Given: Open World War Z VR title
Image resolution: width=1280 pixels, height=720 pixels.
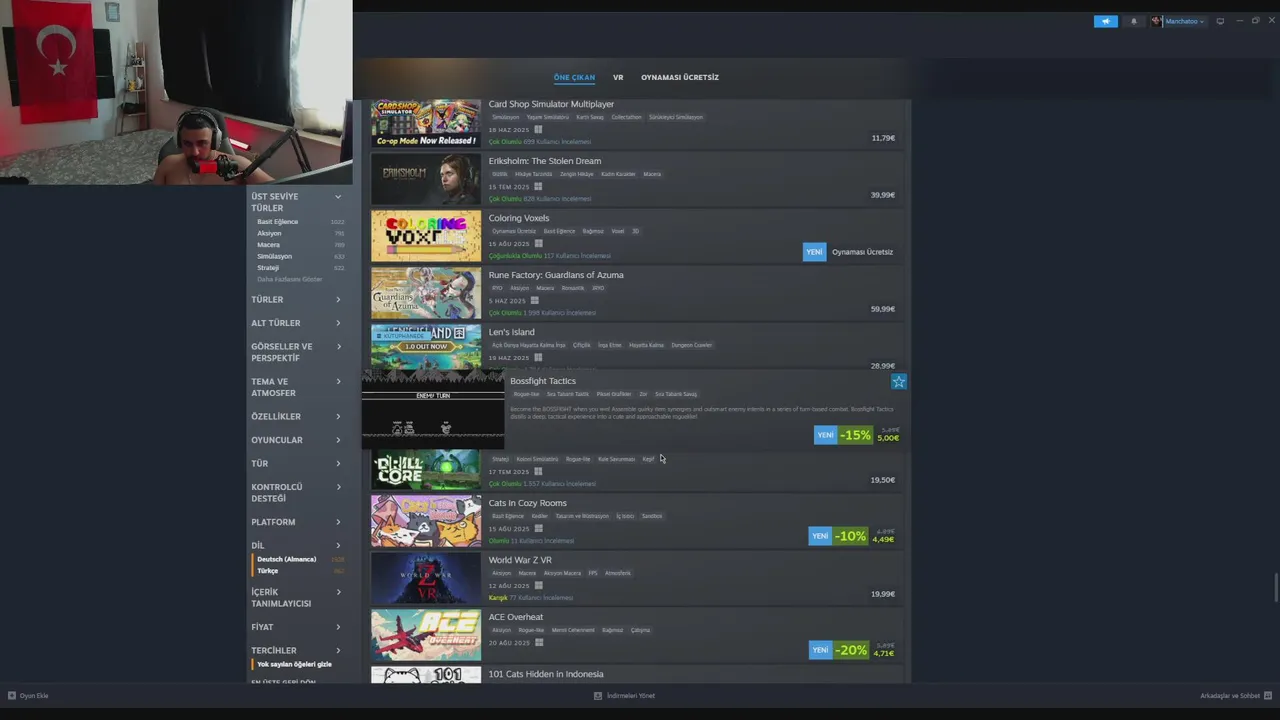Looking at the screenshot, I should point(520,560).
